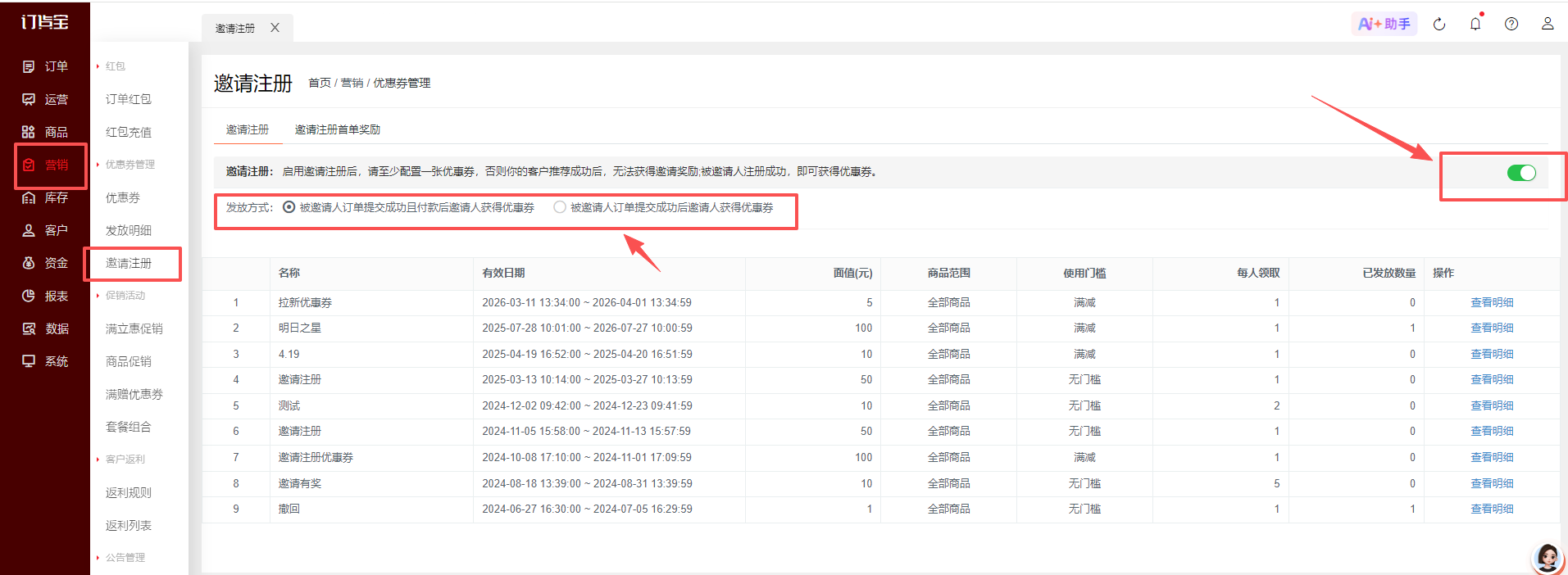Click the 营销 breadcrumb link
Screen dimensions: 1568x575
352,83
